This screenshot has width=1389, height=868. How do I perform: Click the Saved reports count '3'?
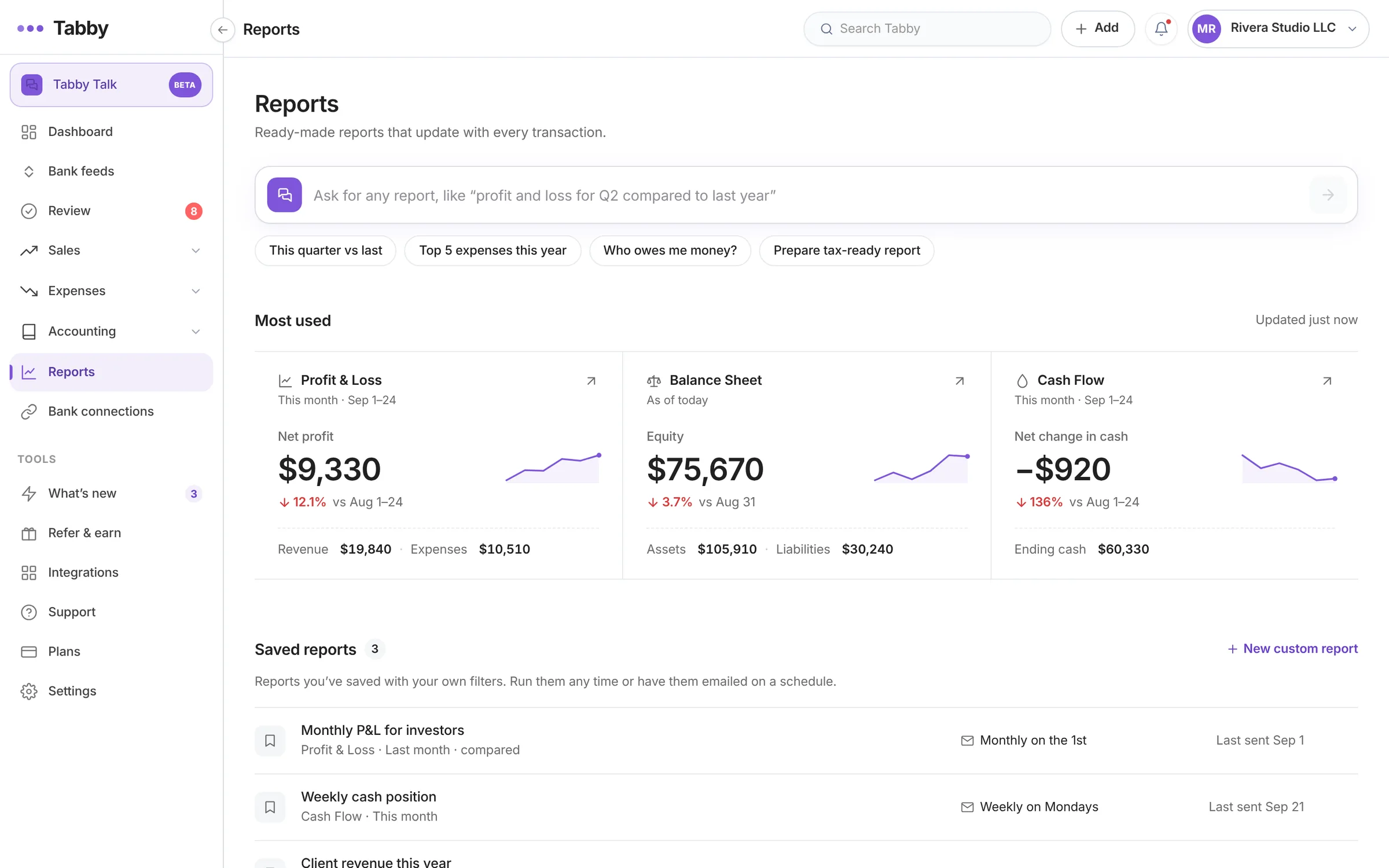click(x=375, y=649)
